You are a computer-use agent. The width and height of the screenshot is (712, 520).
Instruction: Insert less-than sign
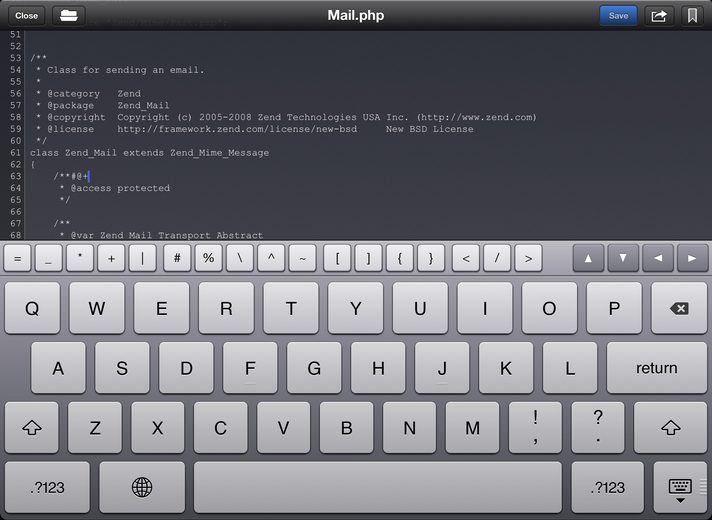click(466, 258)
